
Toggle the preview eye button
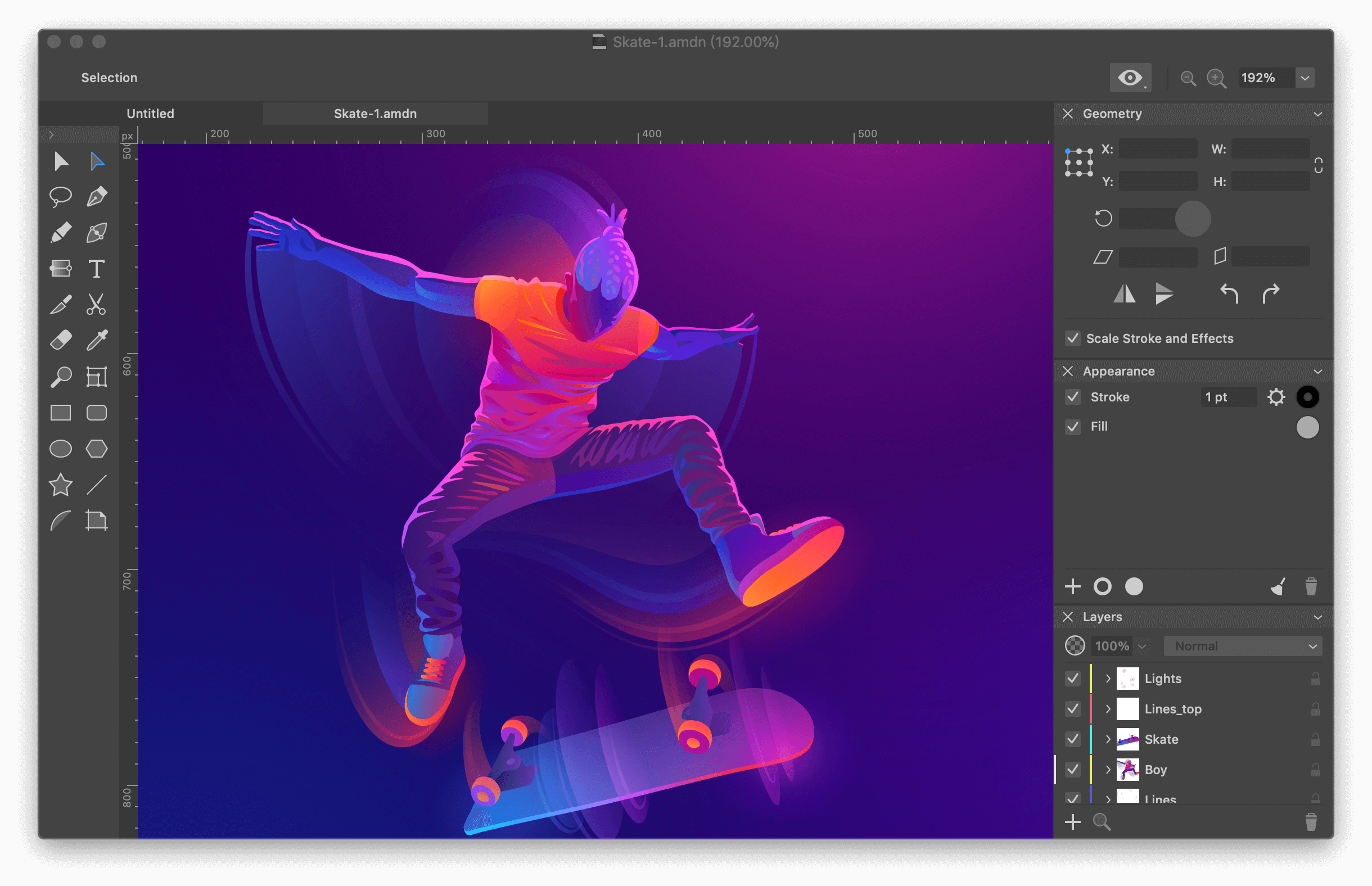coord(1130,78)
